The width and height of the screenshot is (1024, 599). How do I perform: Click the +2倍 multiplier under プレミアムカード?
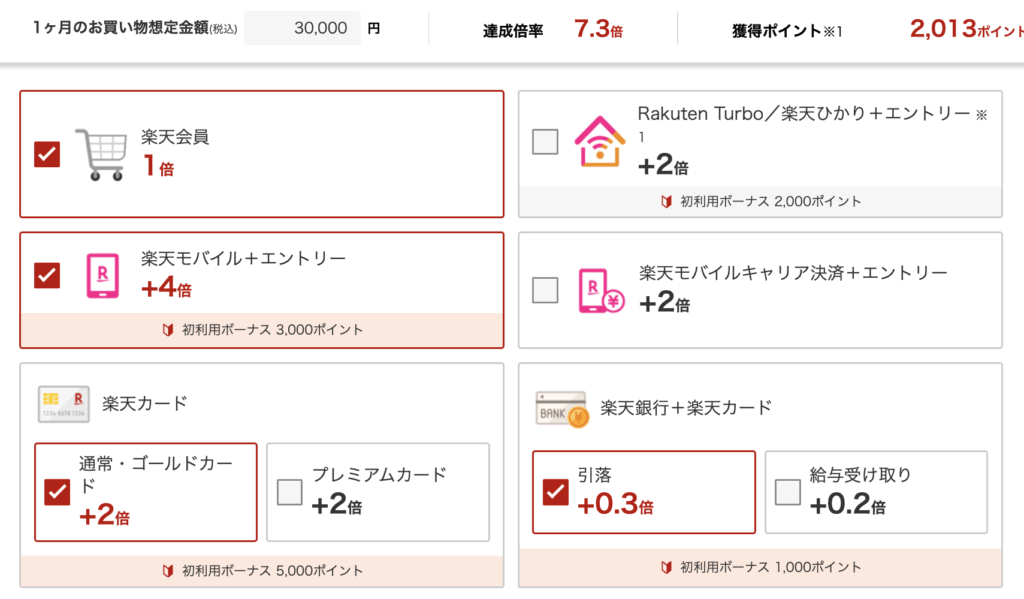pos(337,504)
